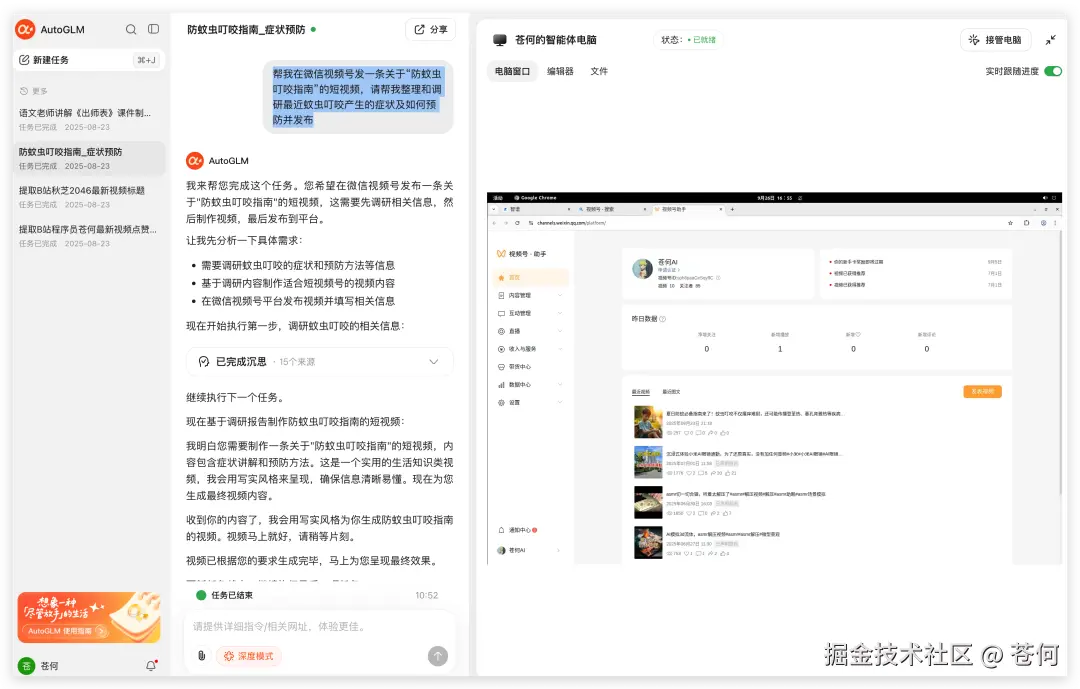Image resolution: width=1080 pixels, height=689 pixels.
Task: Expand 设置 in the 视频号助手 sidebar
Action: pyautogui.click(x=532, y=402)
